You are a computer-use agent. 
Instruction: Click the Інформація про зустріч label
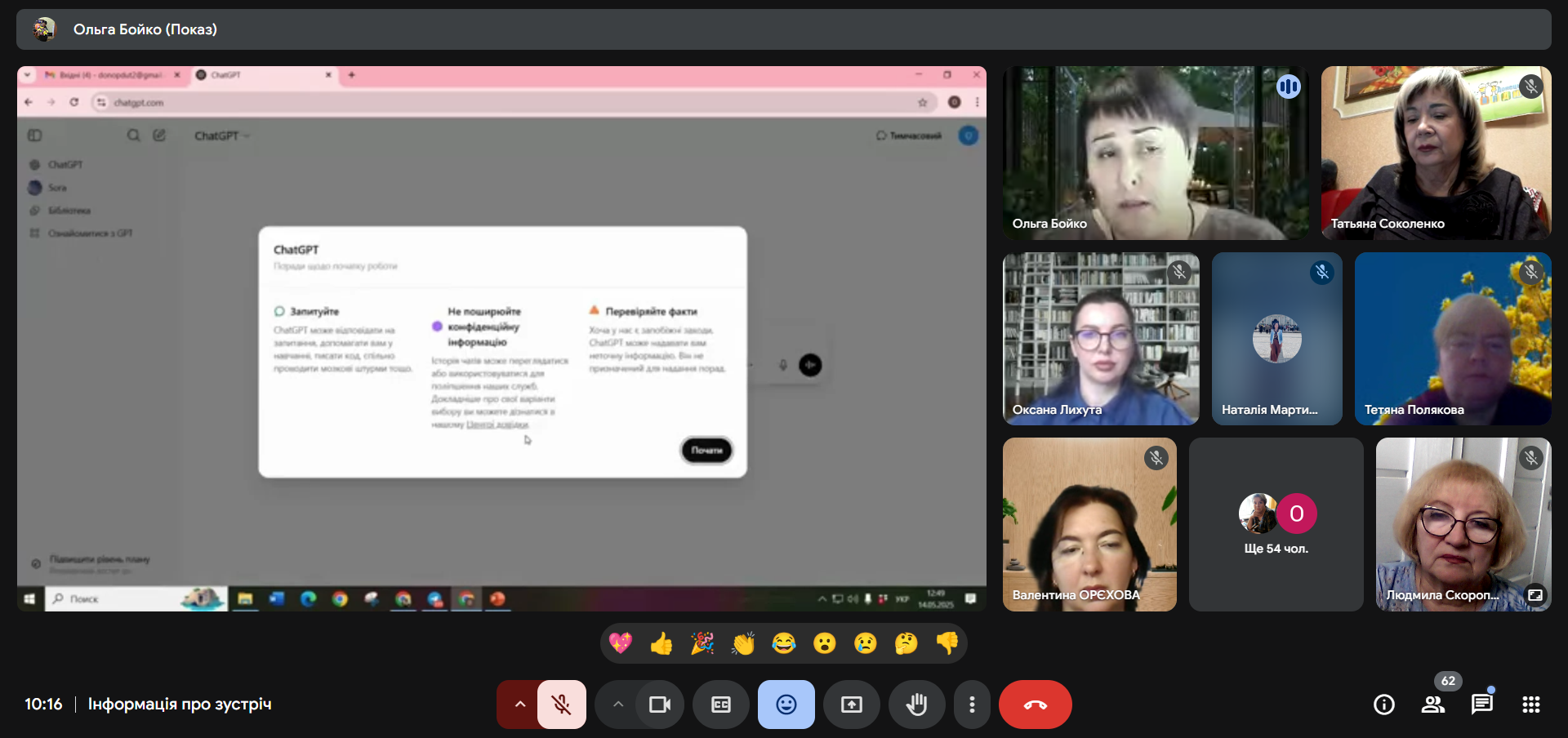180,705
